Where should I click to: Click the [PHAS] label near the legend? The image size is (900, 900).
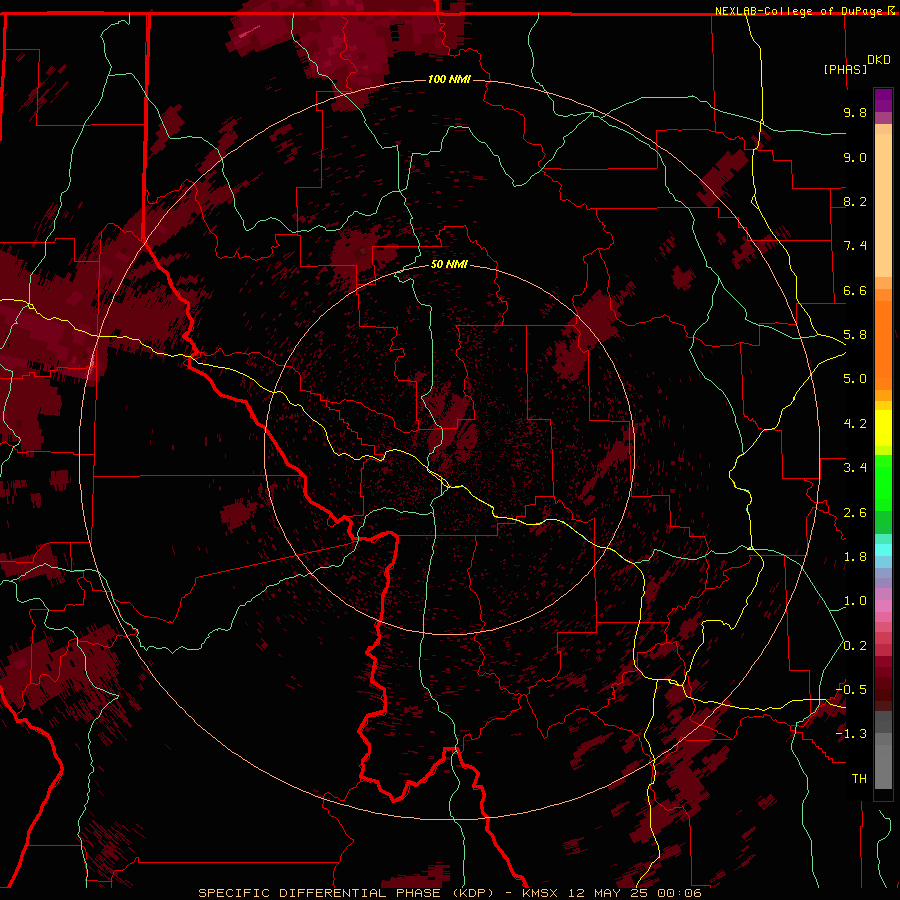point(845,69)
